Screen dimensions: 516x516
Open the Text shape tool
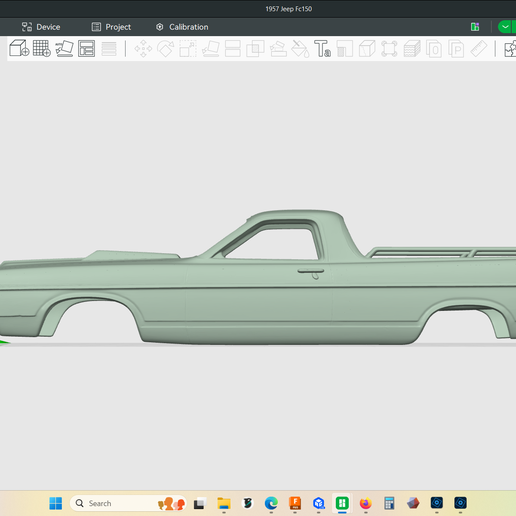(x=322, y=49)
